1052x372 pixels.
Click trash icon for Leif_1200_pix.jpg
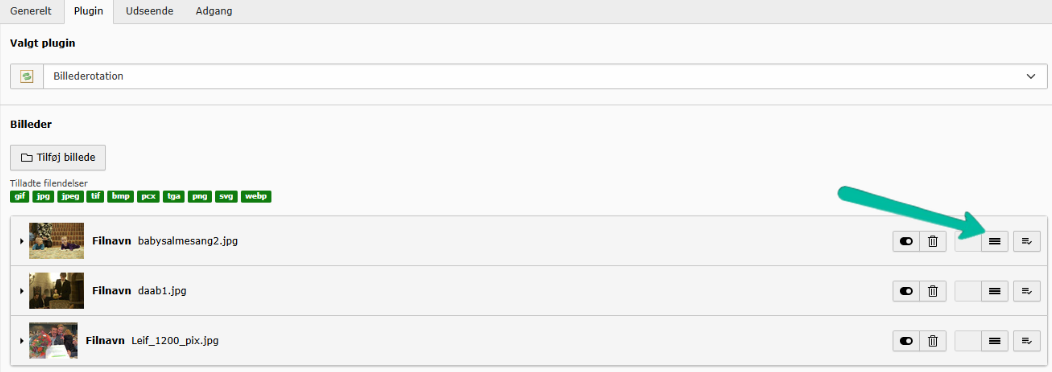click(933, 341)
